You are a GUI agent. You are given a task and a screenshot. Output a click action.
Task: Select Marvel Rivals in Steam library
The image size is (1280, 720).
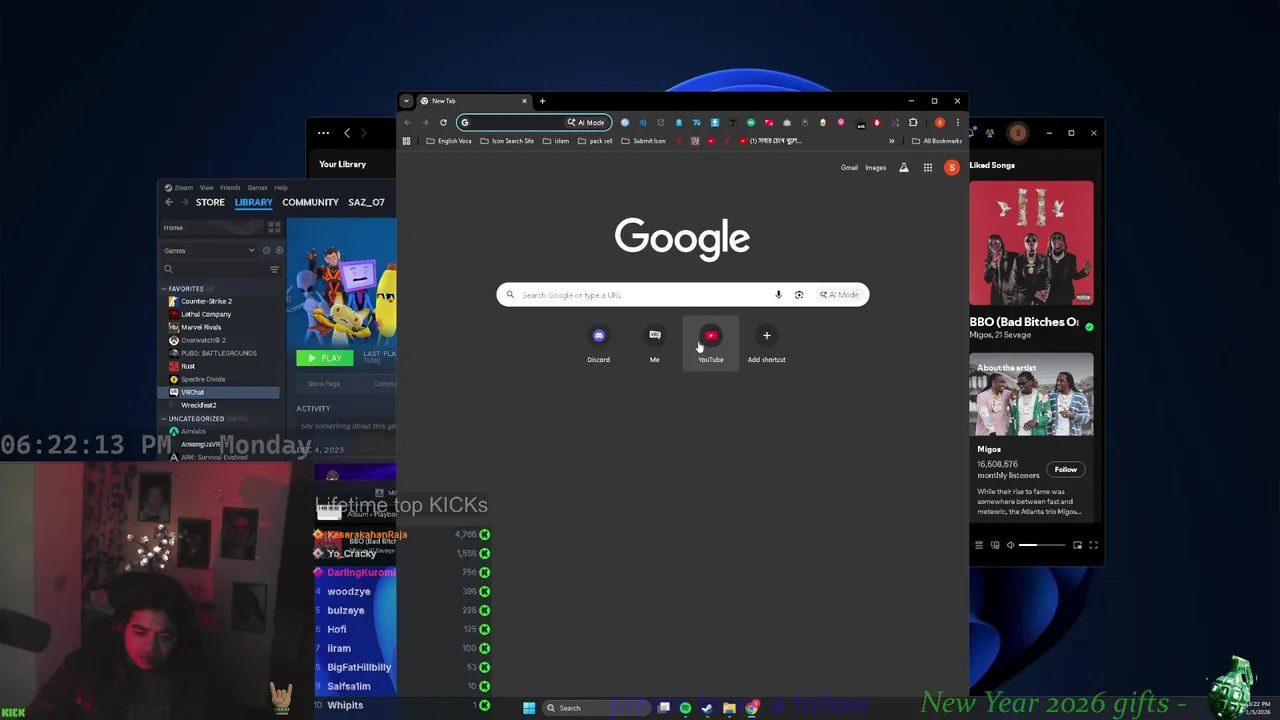coord(201,327)
